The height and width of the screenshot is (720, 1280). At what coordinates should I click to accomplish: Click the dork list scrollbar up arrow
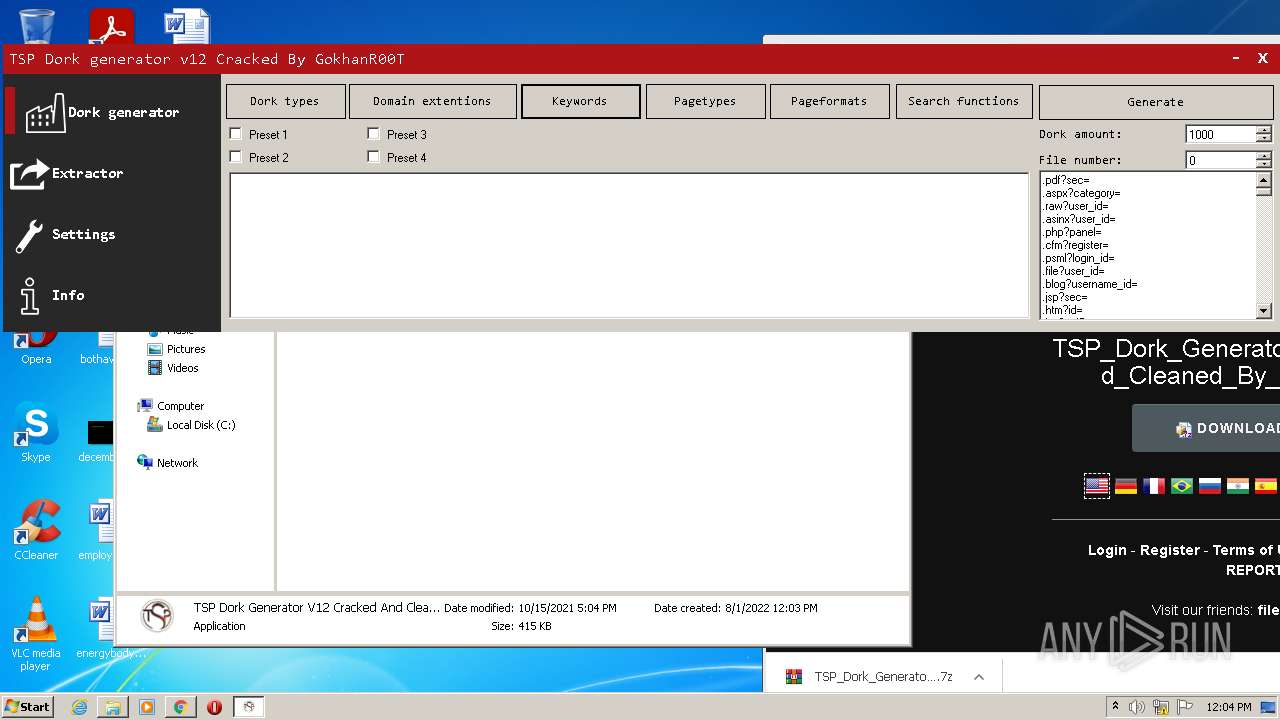(x=1264, y=182)
